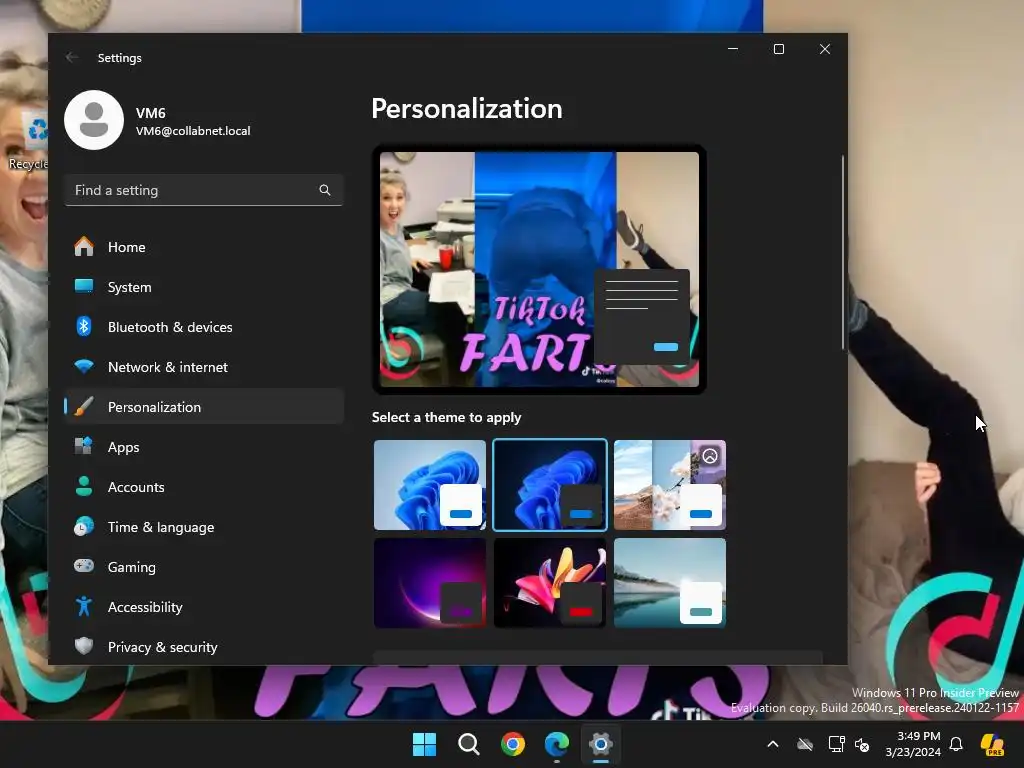Open the Accessibility figure icon
1024x768 pixels.
pos(84,607)
